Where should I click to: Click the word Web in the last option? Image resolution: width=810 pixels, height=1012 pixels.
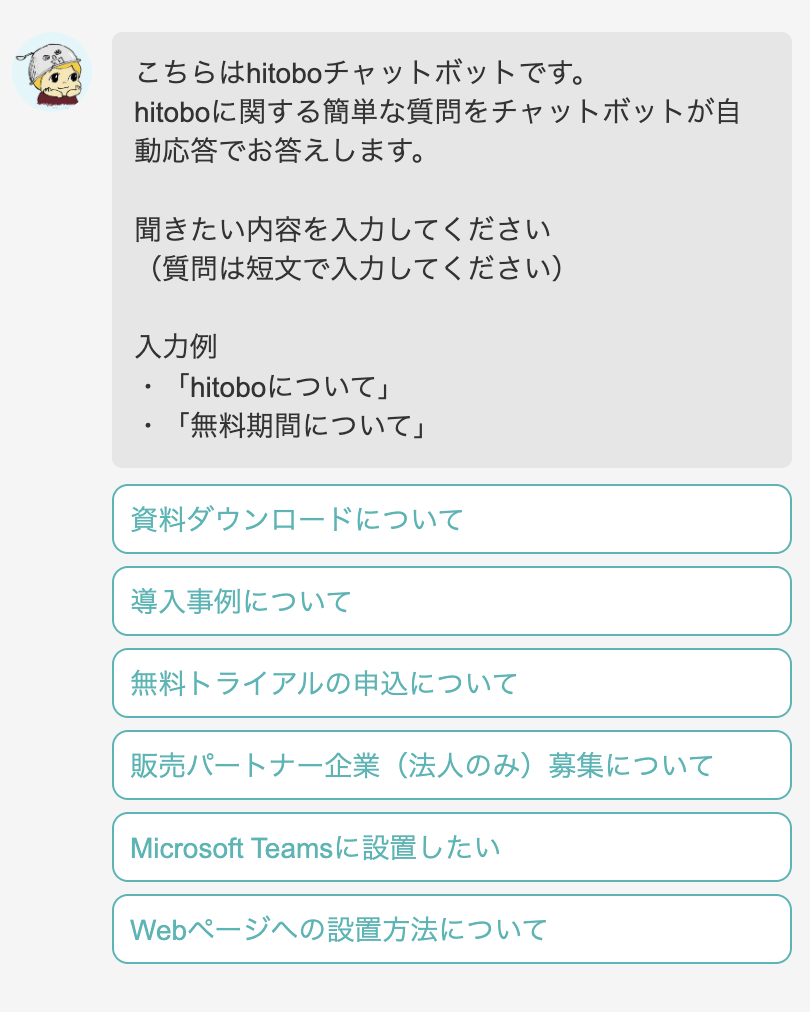tap(158, 930)
